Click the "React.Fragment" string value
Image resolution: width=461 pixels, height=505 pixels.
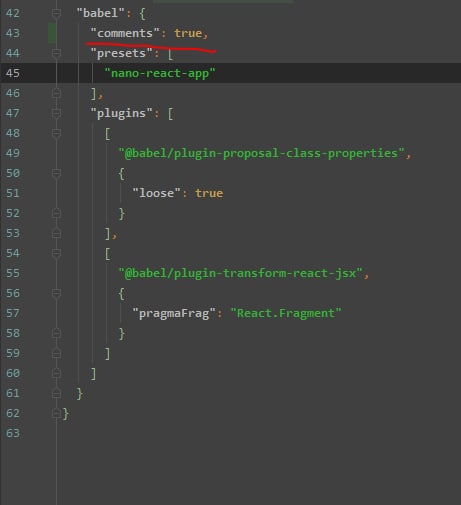(286, 313)
